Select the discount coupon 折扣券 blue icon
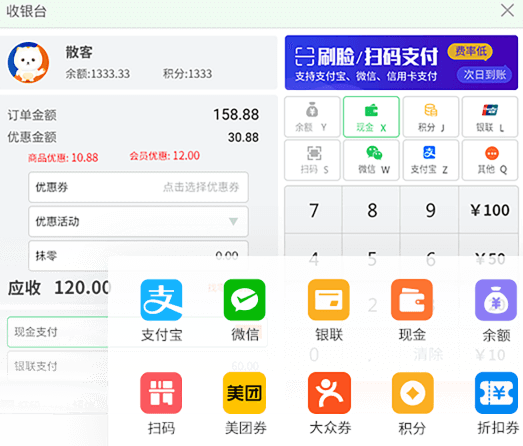The width and height of the screenshot is (523, 446). pyautogui.click(x=496, y=393)
